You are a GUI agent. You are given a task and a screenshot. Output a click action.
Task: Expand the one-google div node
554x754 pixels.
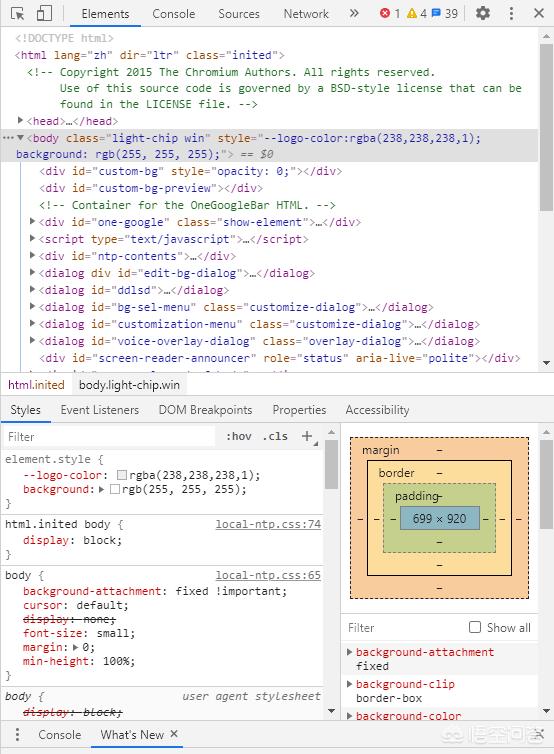[x=33, y=222]
